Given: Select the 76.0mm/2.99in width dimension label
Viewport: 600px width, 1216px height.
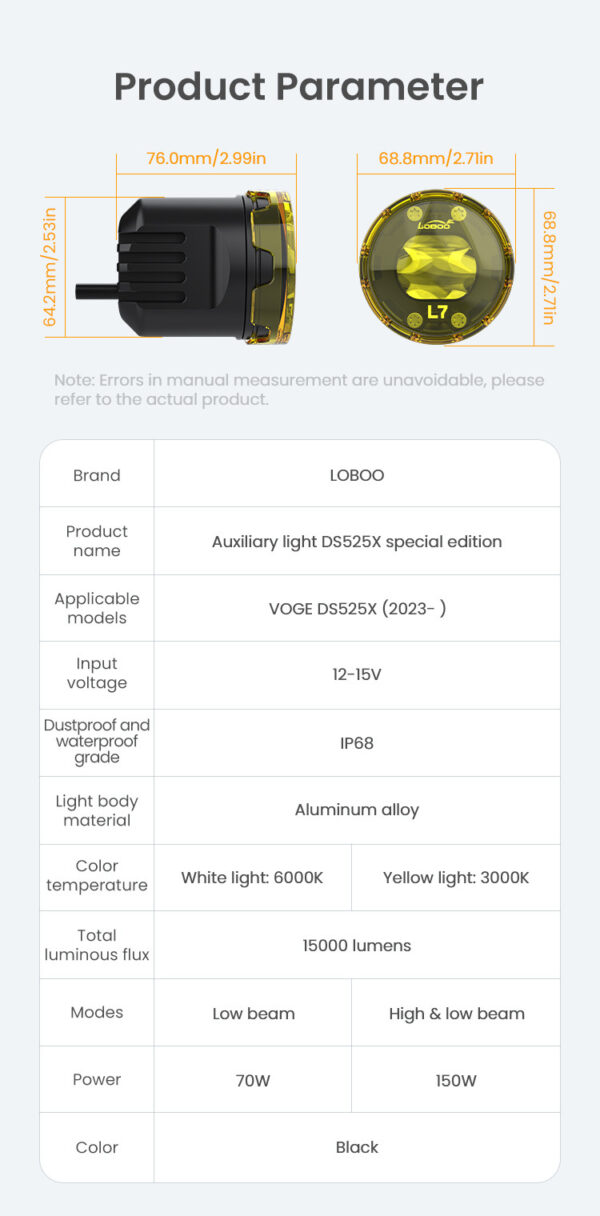Looking at the screenshot, I should 206,159.
